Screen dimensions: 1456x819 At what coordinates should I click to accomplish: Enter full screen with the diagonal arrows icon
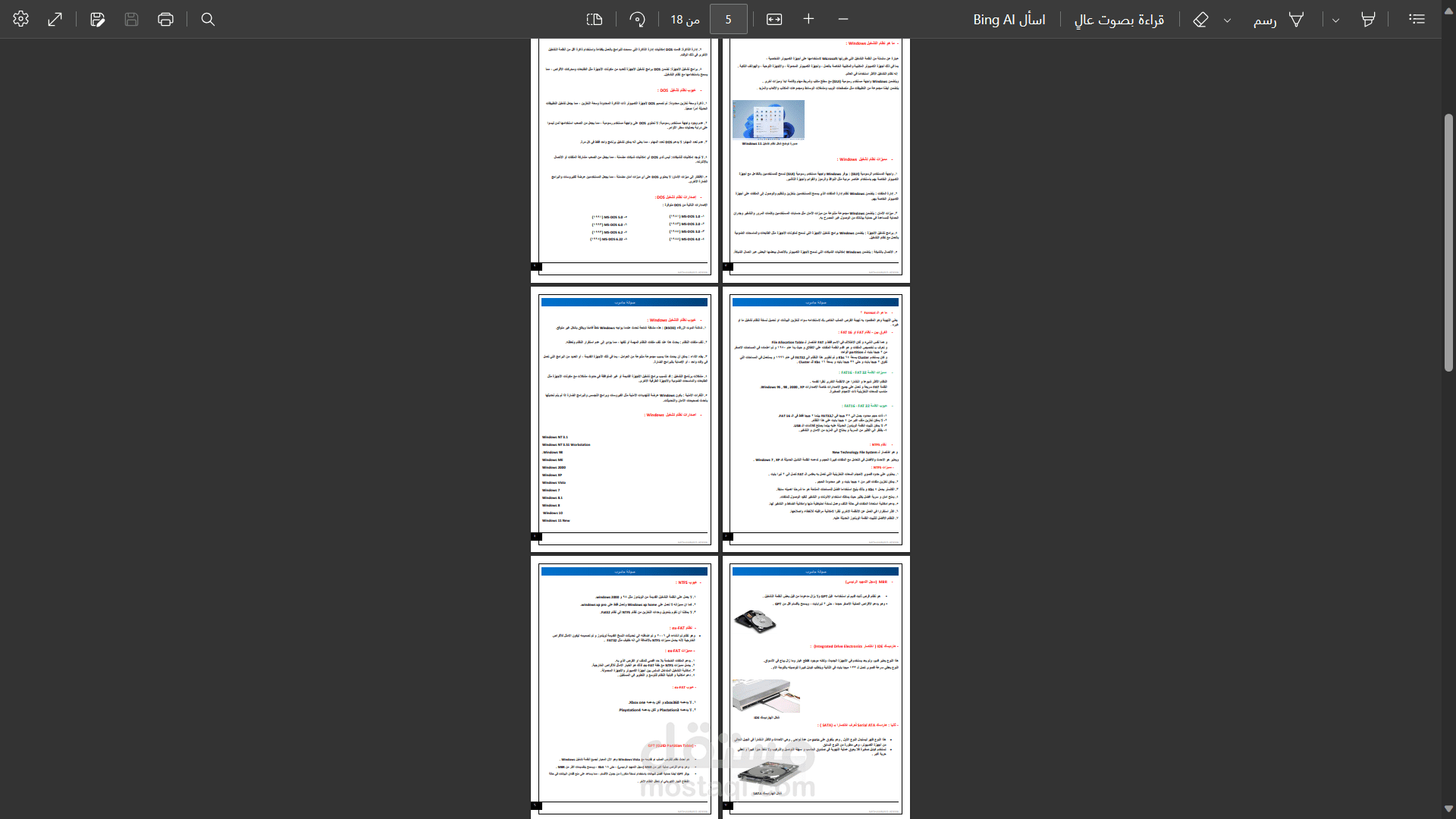[55, 19]
